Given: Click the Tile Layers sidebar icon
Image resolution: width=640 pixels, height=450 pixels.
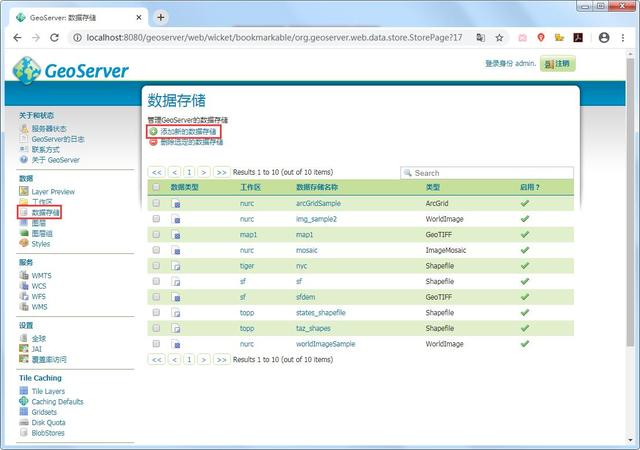Looking at the screenshot, I should 24,391.
